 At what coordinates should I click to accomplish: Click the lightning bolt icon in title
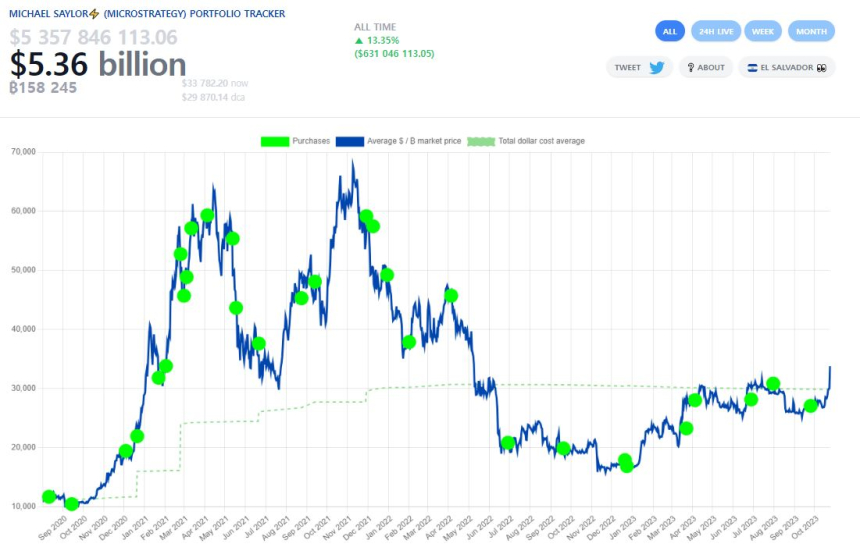click(x=94, y=14)
